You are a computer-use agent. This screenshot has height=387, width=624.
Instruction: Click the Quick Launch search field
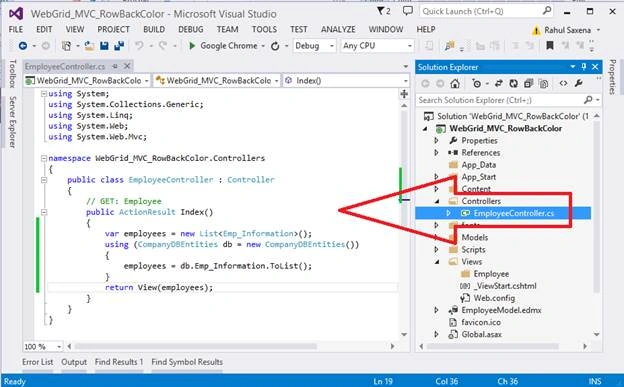(482, 11)
